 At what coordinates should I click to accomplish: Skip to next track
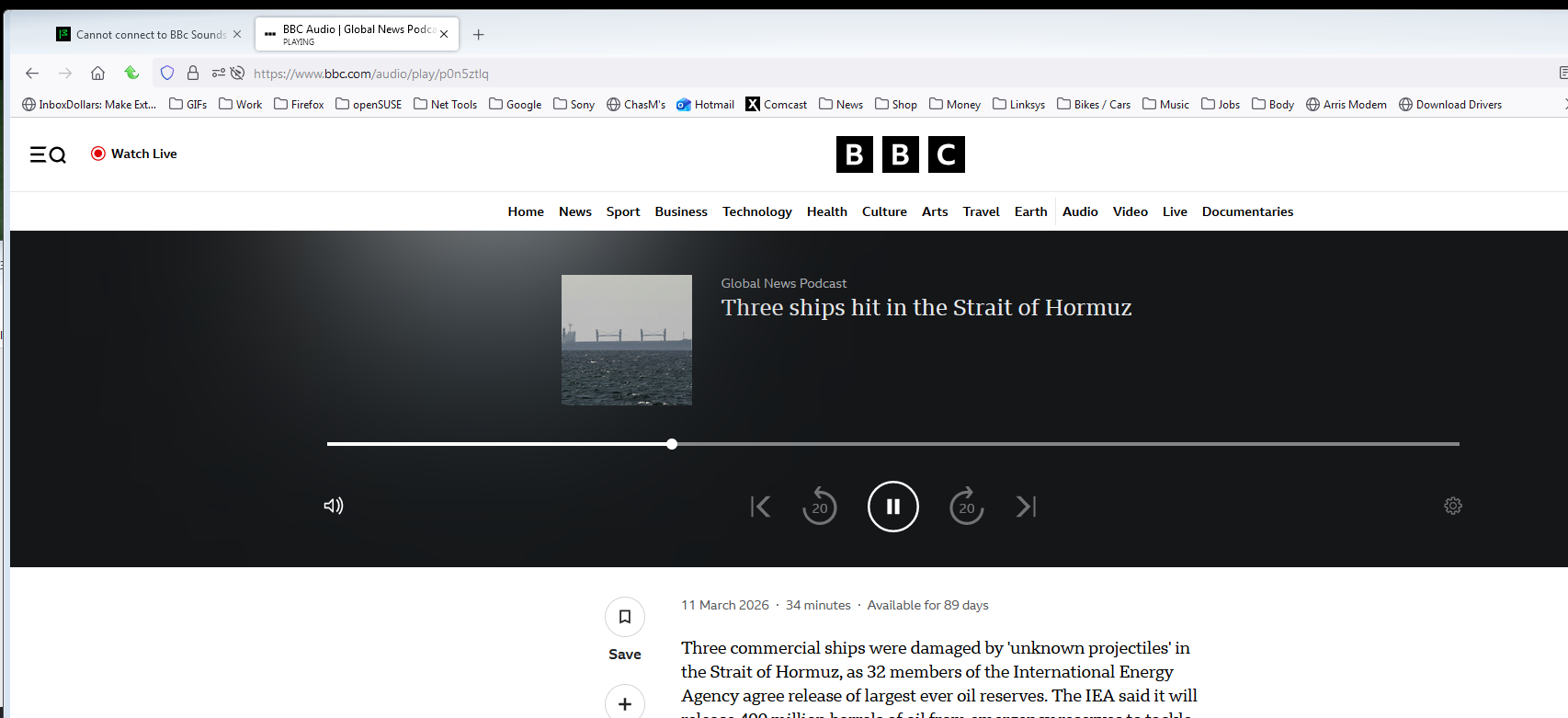pos(1026,507)
